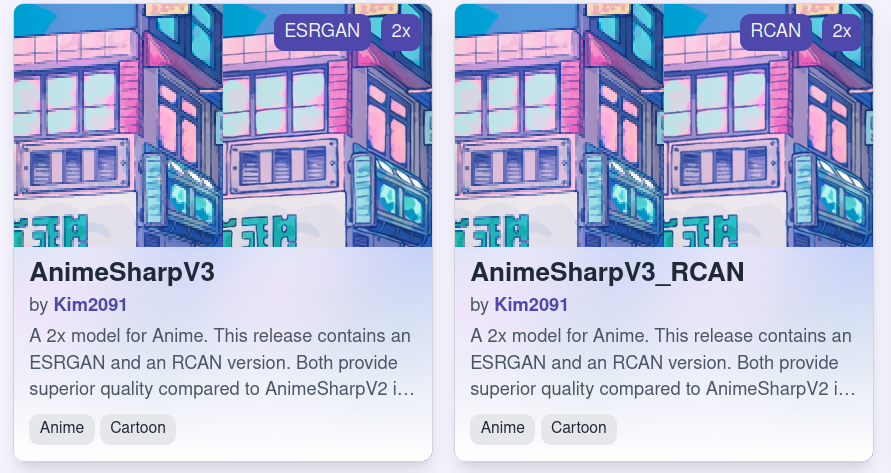This screenshot has width=891, height=473.
Task: Click pixelated left half of AnimeSharpV3 preview
Action: coord(118,126)
